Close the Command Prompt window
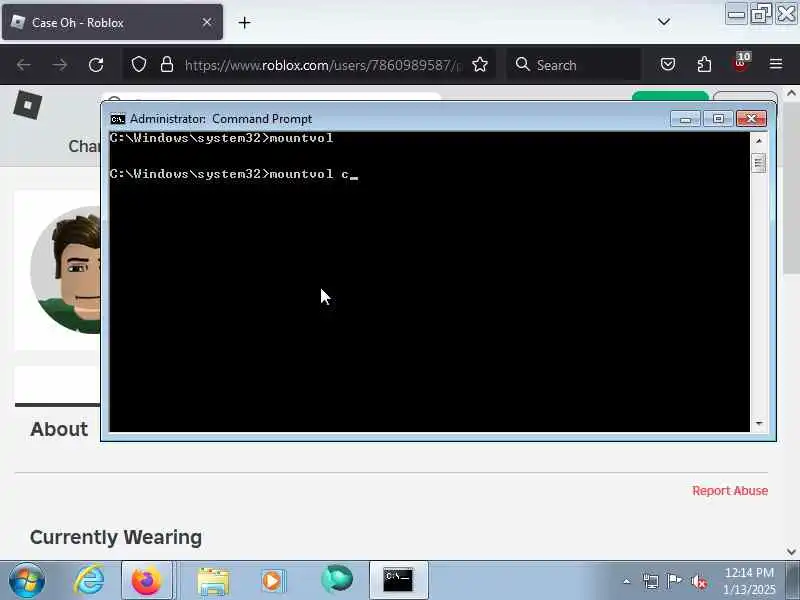800x600 pixels. (x=751, y=119)
